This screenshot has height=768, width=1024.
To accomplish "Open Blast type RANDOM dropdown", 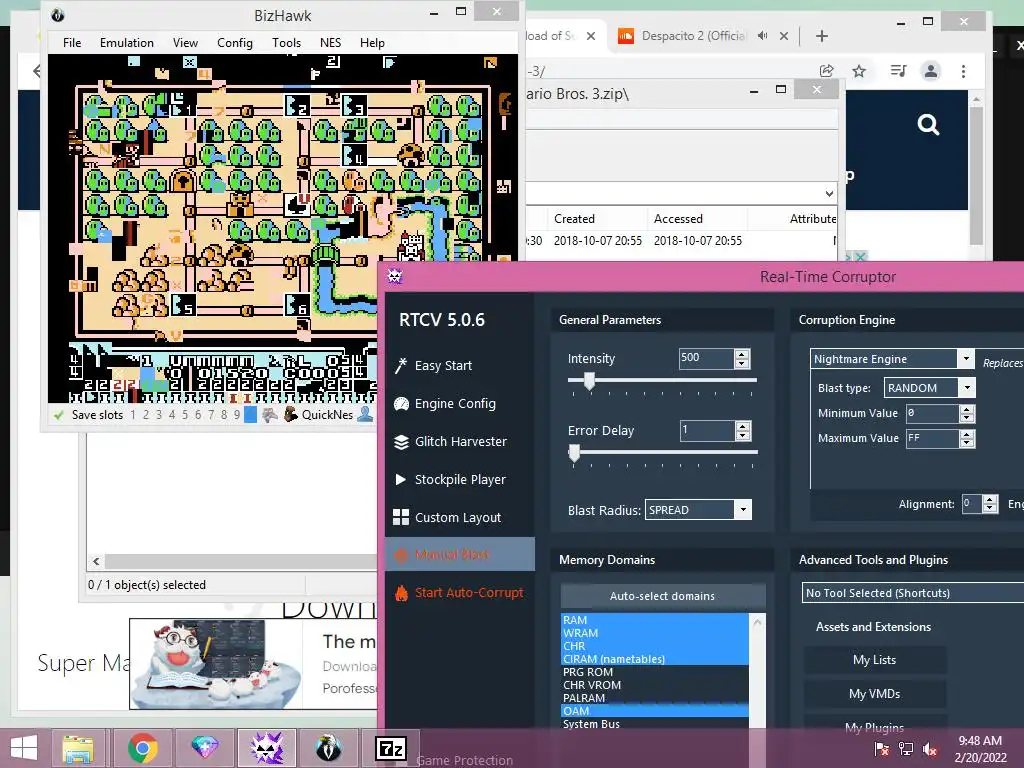I will coord(967,388).
